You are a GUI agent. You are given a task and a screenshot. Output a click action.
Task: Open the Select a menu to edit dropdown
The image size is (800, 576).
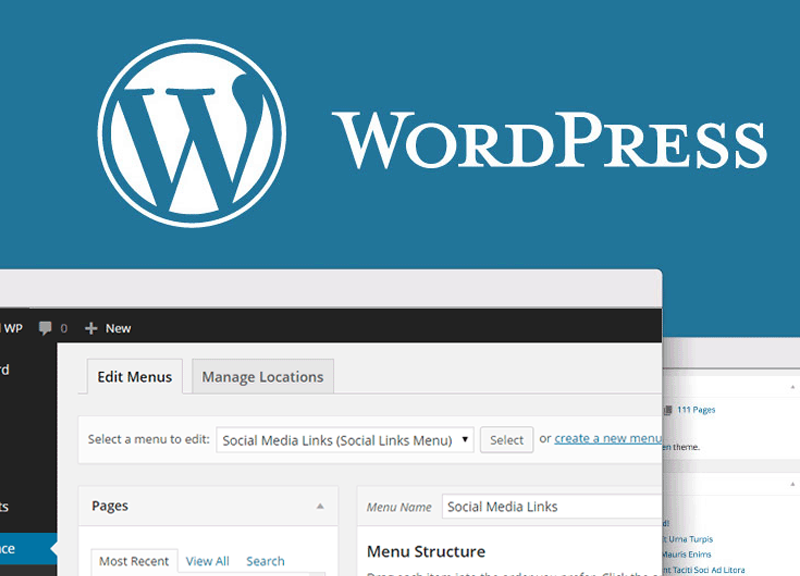point(345,440)
